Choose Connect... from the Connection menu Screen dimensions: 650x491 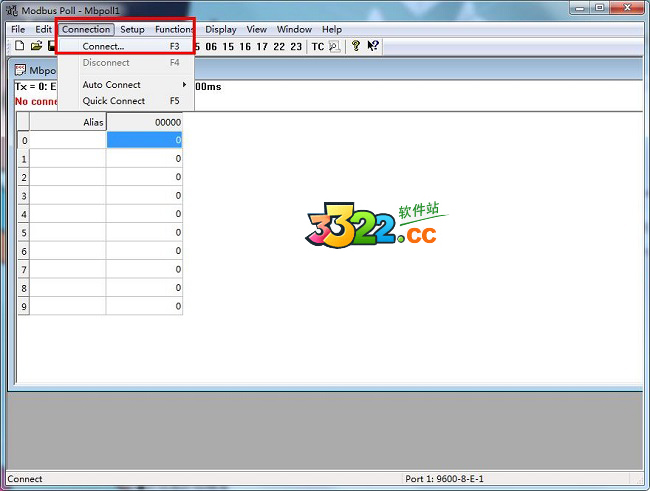coord(103,46)
